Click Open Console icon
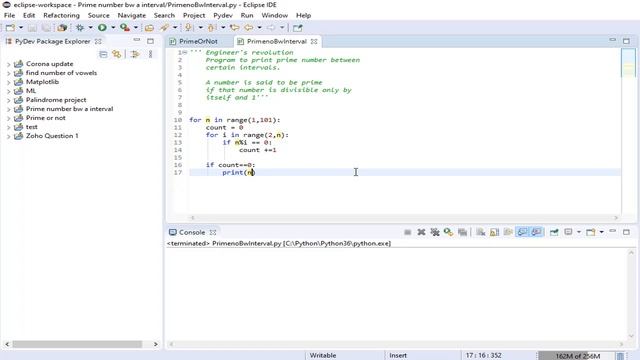The height and width of the screenshot is (360, 640). [591, 232]
